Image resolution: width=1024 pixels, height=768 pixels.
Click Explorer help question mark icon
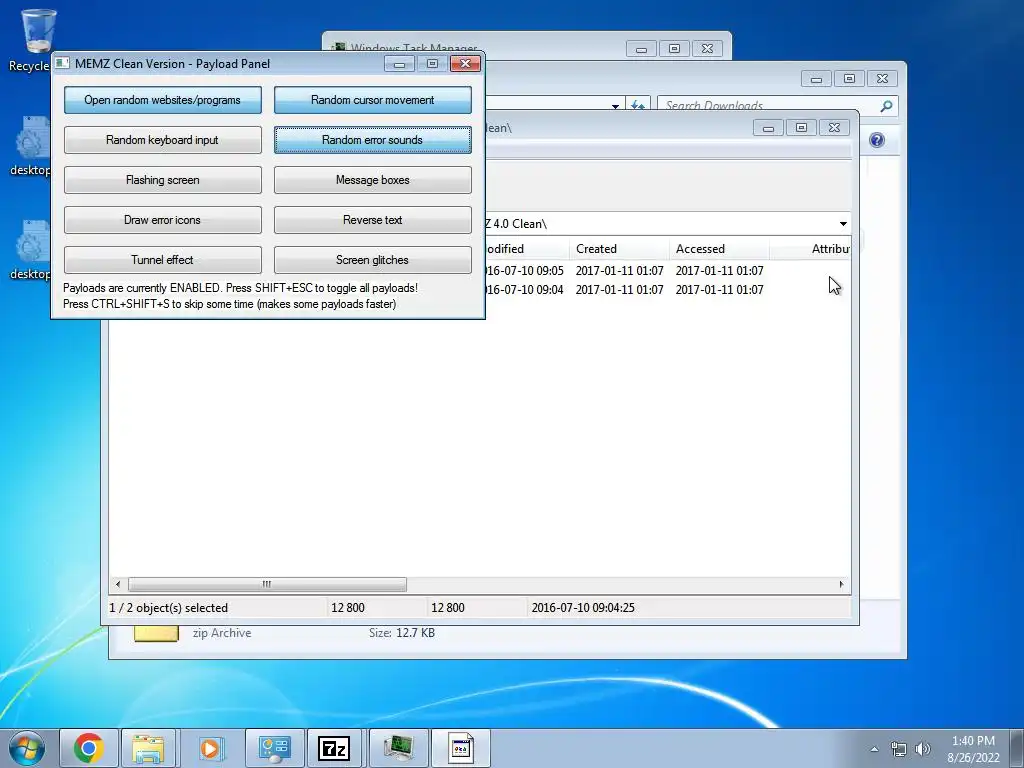(876, 140)
